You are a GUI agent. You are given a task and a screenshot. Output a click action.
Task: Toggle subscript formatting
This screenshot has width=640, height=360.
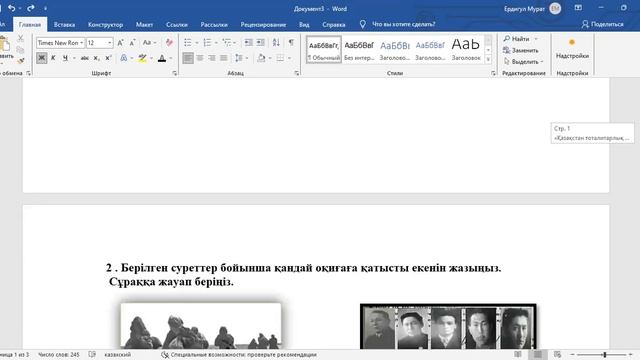pyautogui.click(x=96, y=58)
